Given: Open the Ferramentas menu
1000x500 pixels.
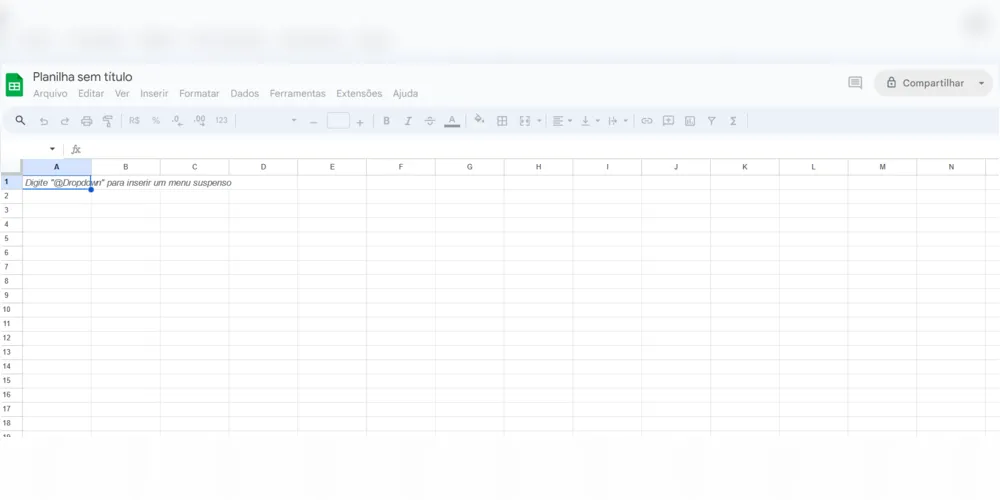Looking at the screenshot, I should pyautogui.click(x=298, y=94).
